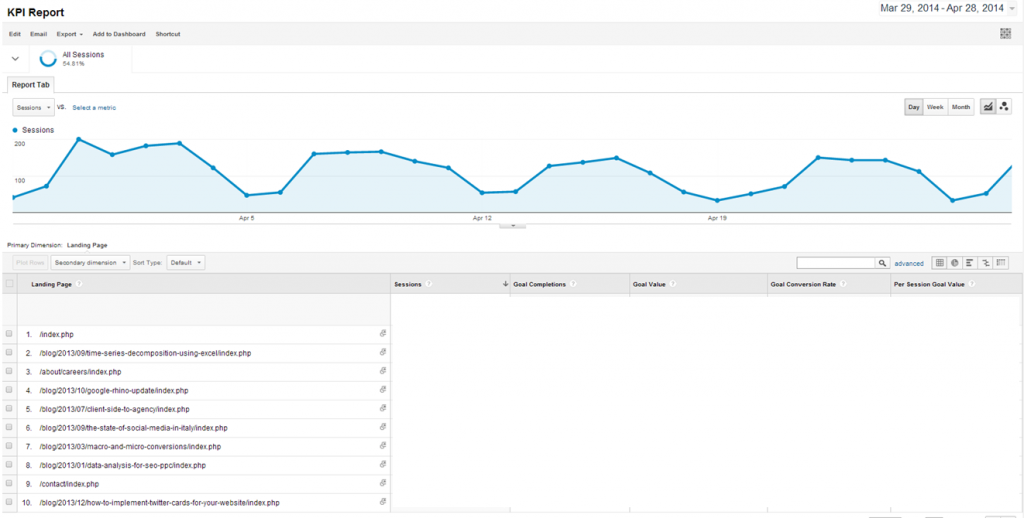The image size is (1024, 518).
Task: Check the box for time-series-decomposition row
Action: point(9,353)
